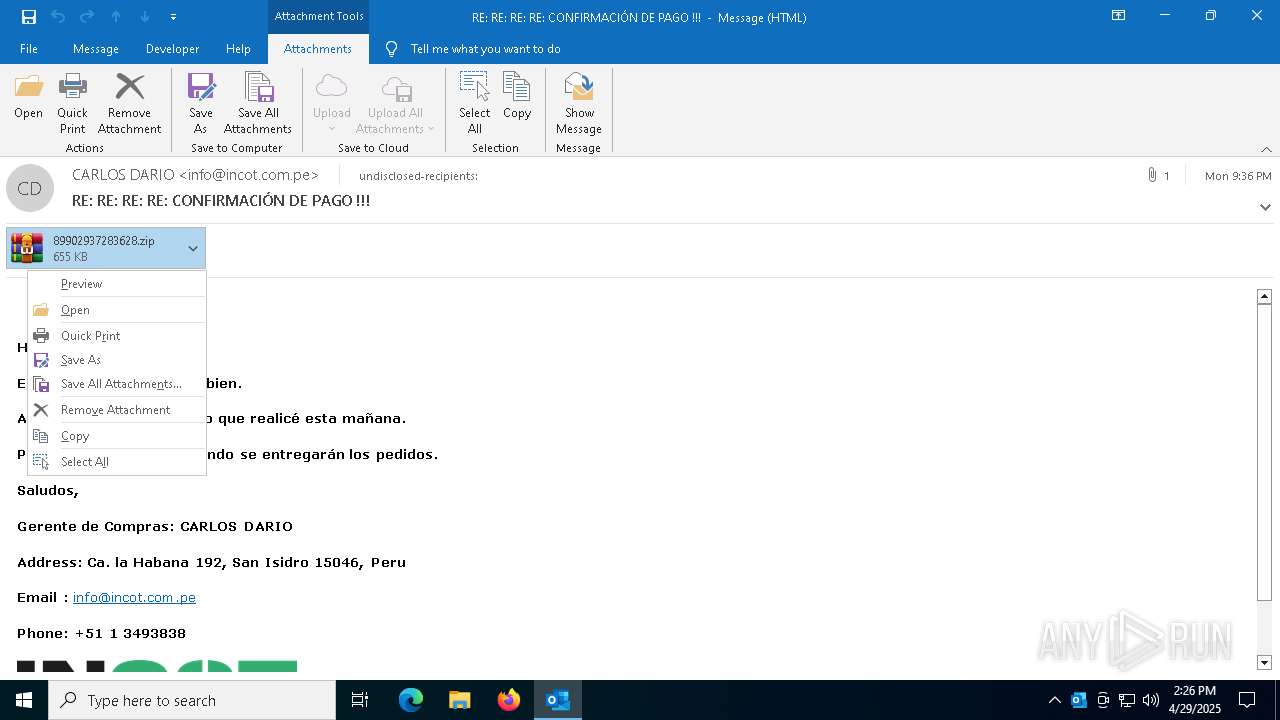Switch to the Message tab
This screenshot has height=720, width=1280.
click(96, 48)
